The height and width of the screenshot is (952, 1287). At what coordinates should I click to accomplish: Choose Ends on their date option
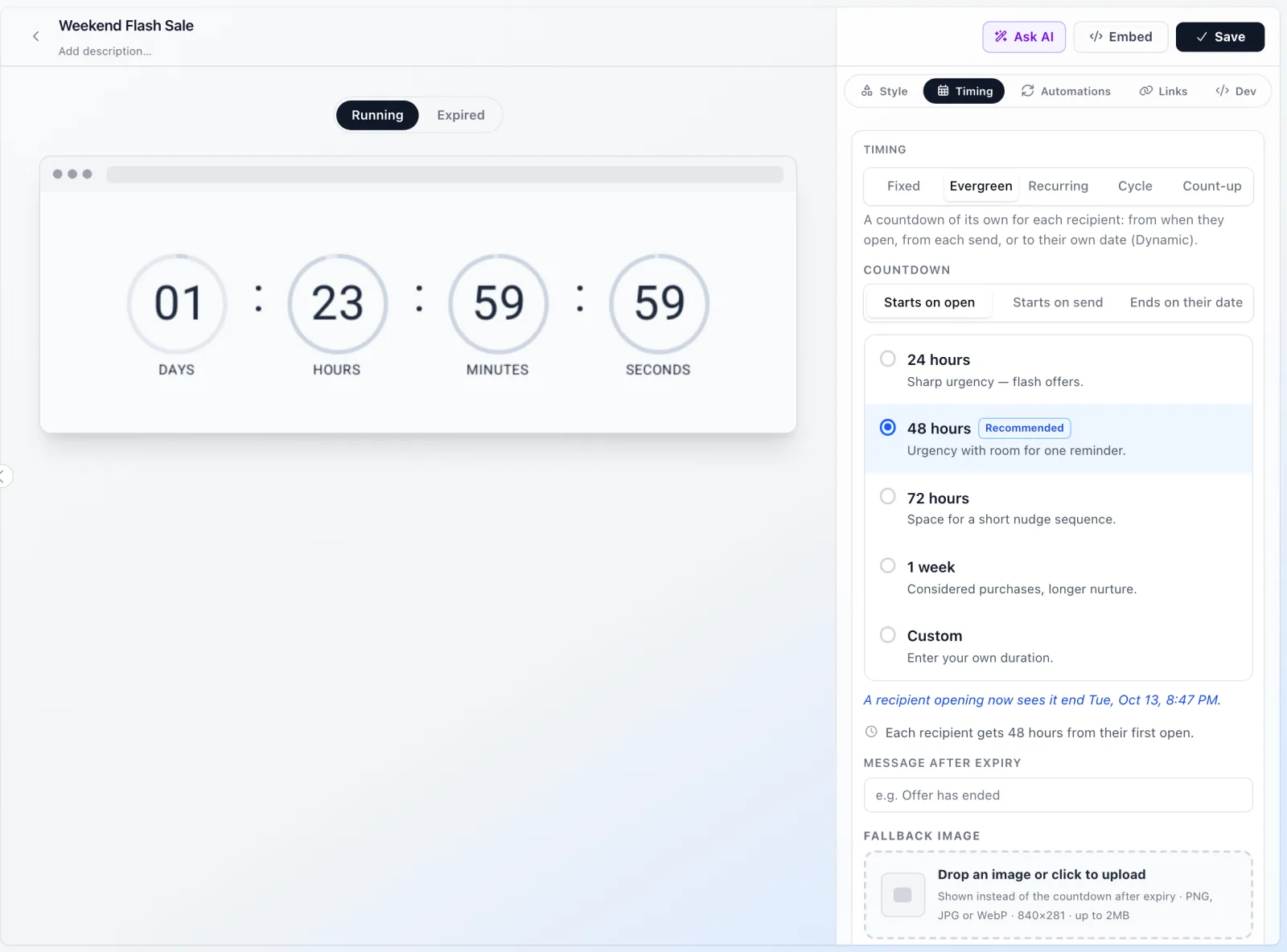1186,302
